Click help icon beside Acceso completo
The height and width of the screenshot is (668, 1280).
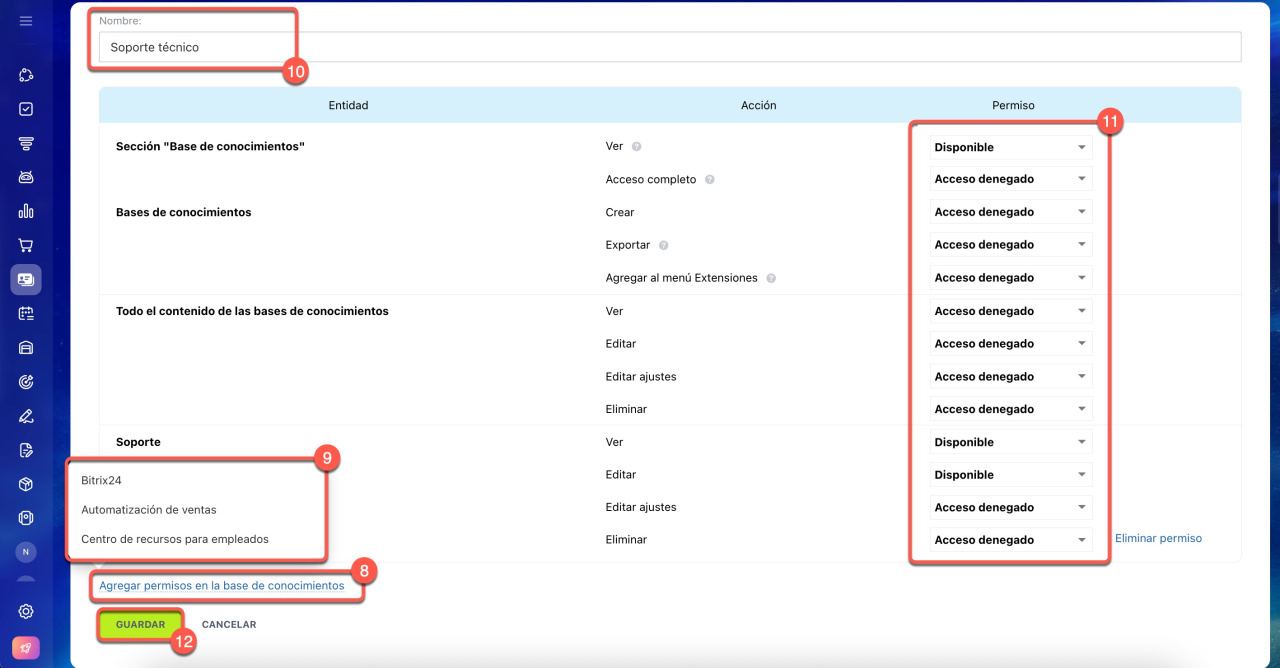(709, 180)
